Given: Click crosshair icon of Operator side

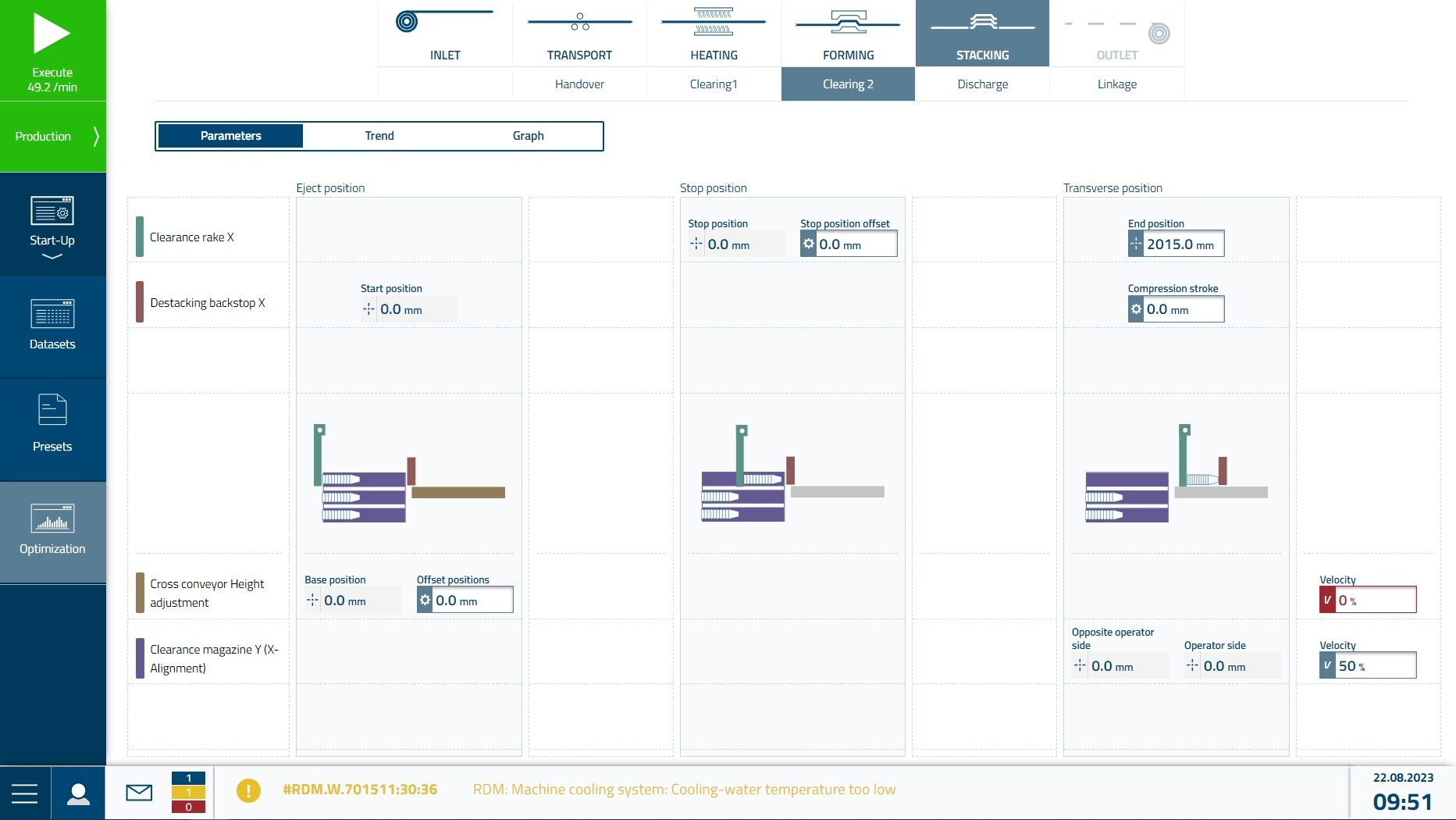Looking at the screenshot, I should 1192,665.
